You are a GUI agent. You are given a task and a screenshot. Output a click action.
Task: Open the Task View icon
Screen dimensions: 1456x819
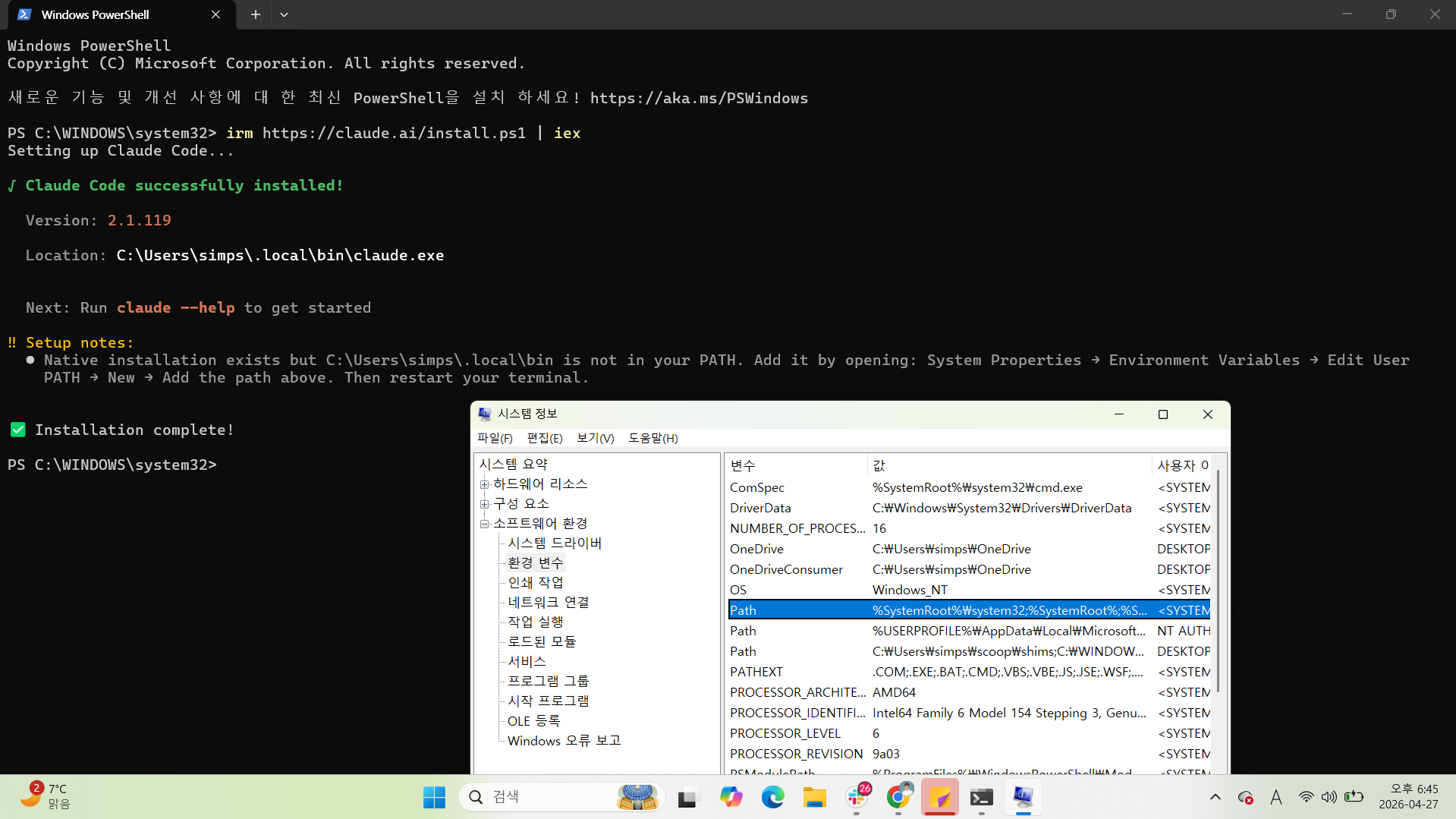(687, 797)
